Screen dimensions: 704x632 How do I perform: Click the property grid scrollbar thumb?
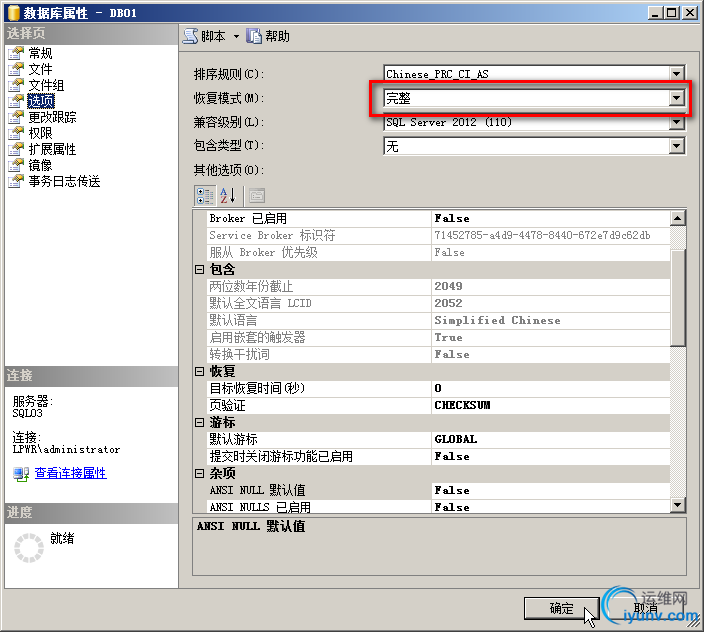678,298
